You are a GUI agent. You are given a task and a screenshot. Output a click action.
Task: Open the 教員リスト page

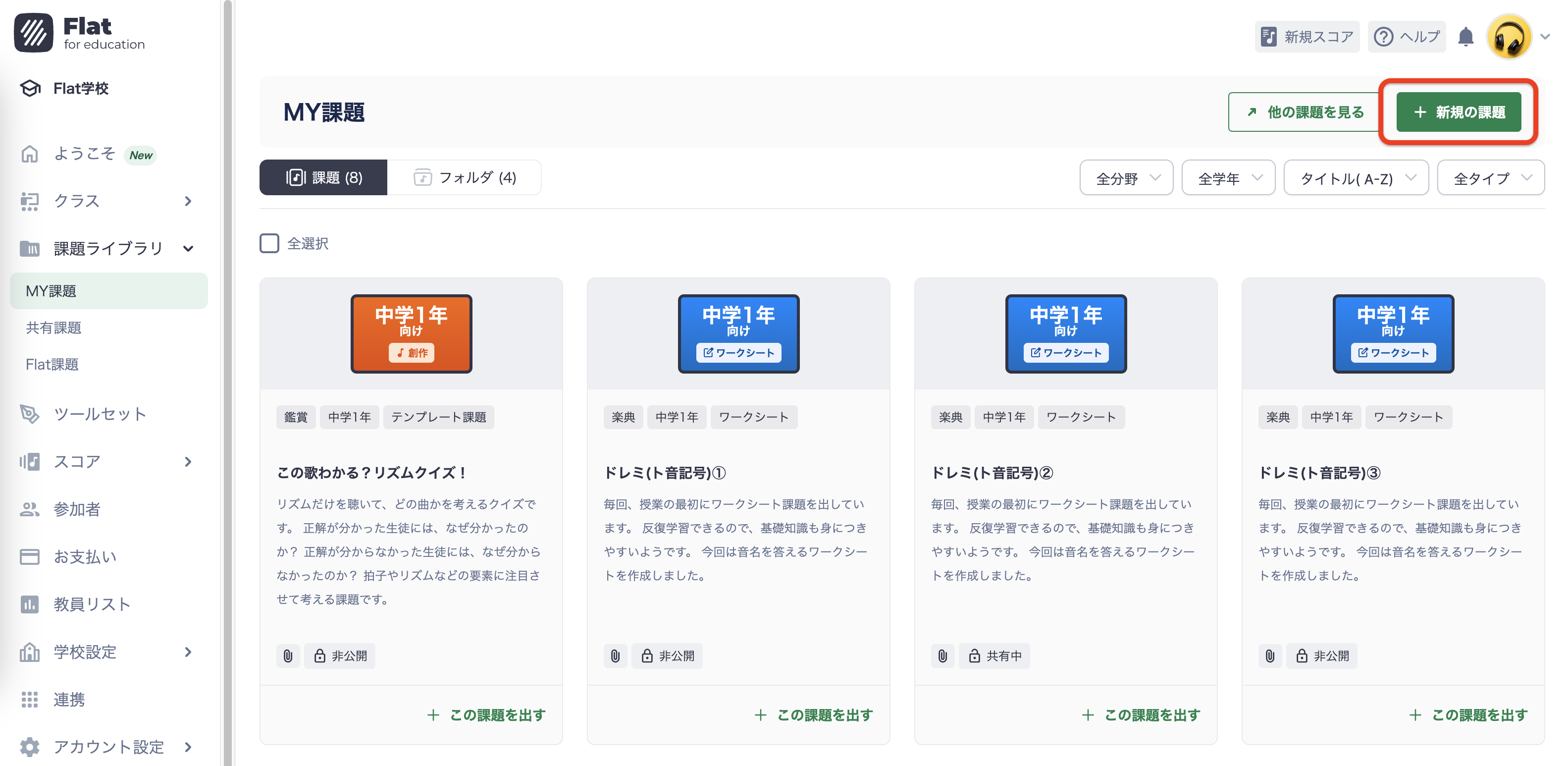pyautogui.click(x=90, y=604)
